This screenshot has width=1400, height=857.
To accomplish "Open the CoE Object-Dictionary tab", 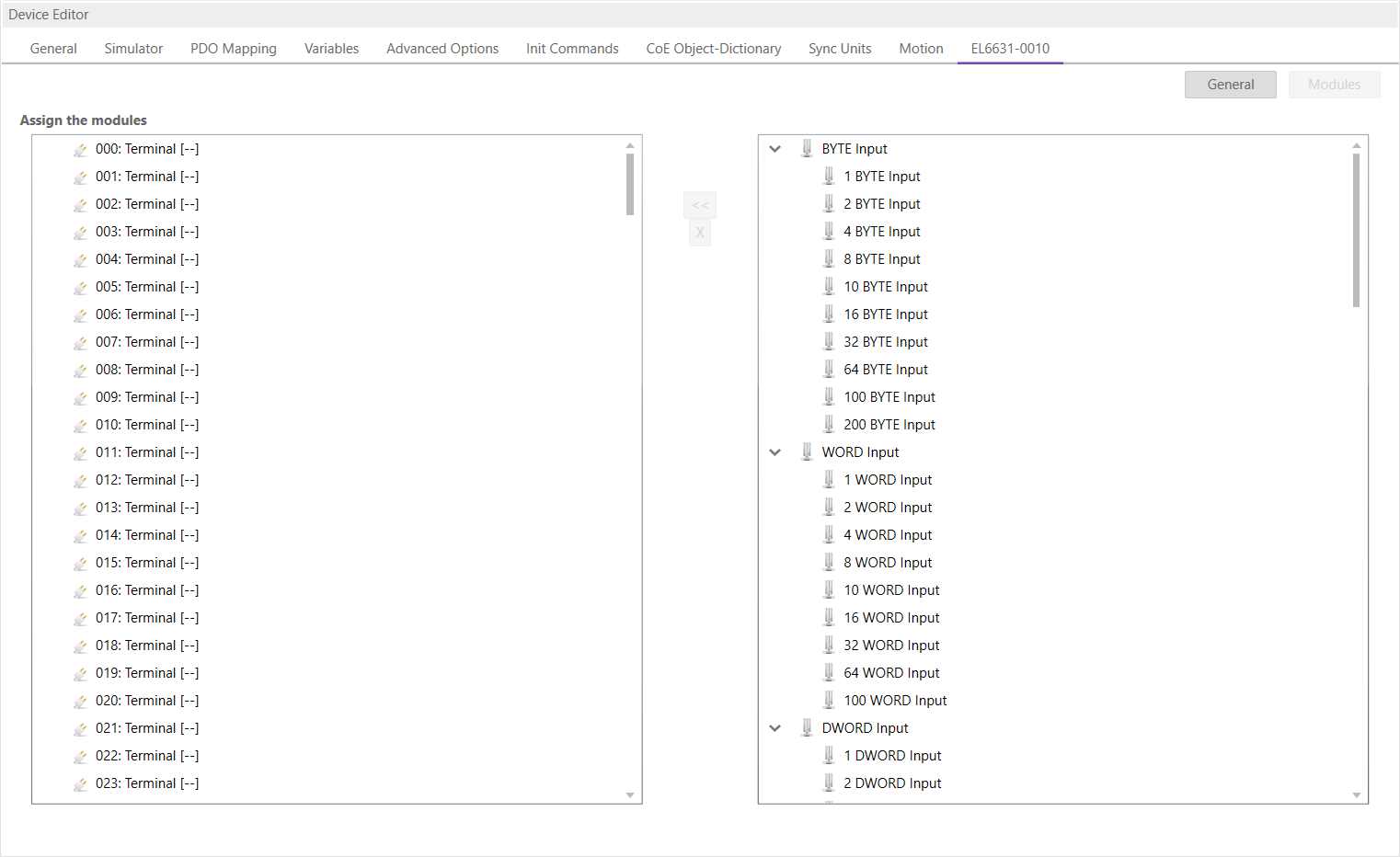I will (713, 49).
